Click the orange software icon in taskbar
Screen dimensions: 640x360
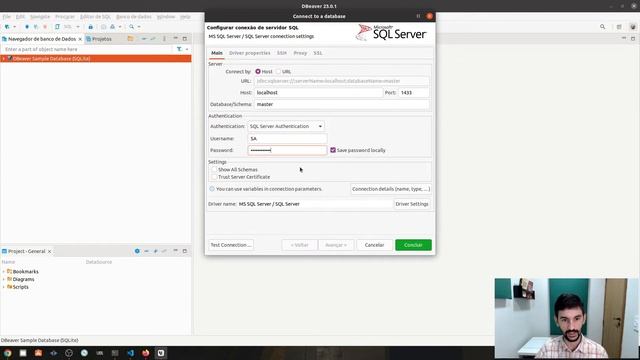click(38, 353)
